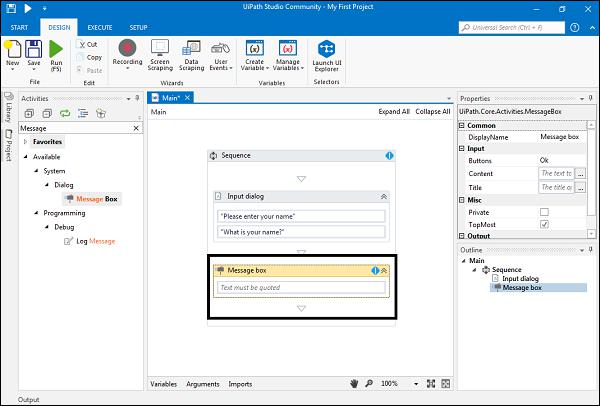Collapse the Programming tree node
The image size is (600, 406).
[36, 213]
